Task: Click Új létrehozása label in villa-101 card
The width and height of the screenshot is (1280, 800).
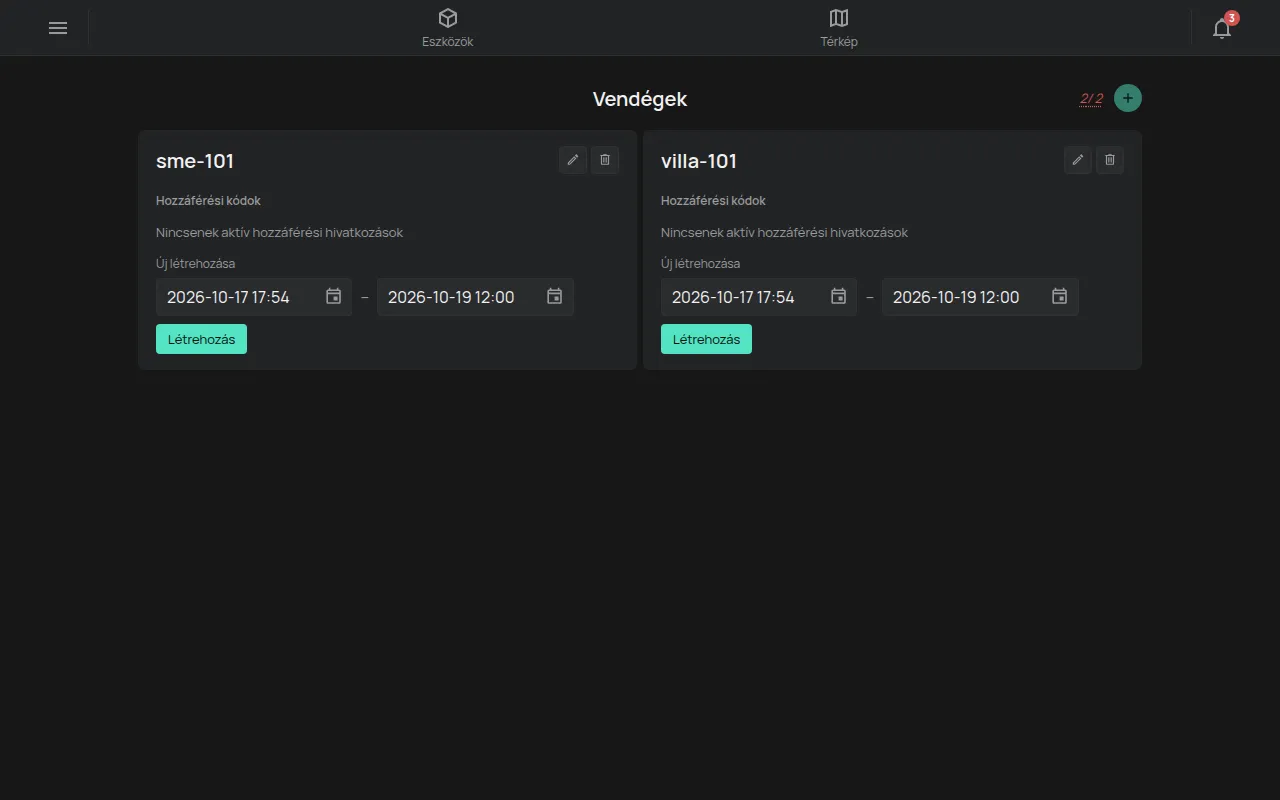Action: [x=701, y=264]
